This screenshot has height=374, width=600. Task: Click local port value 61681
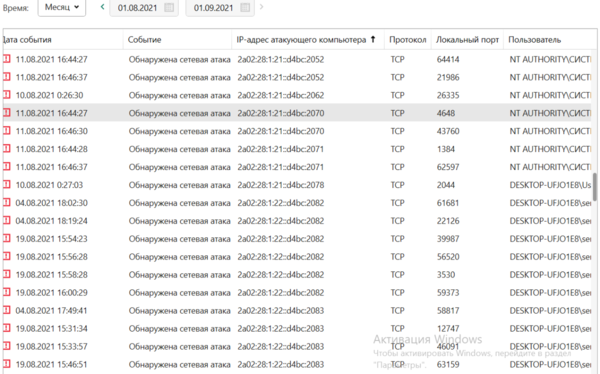click(x=448, y=203)
